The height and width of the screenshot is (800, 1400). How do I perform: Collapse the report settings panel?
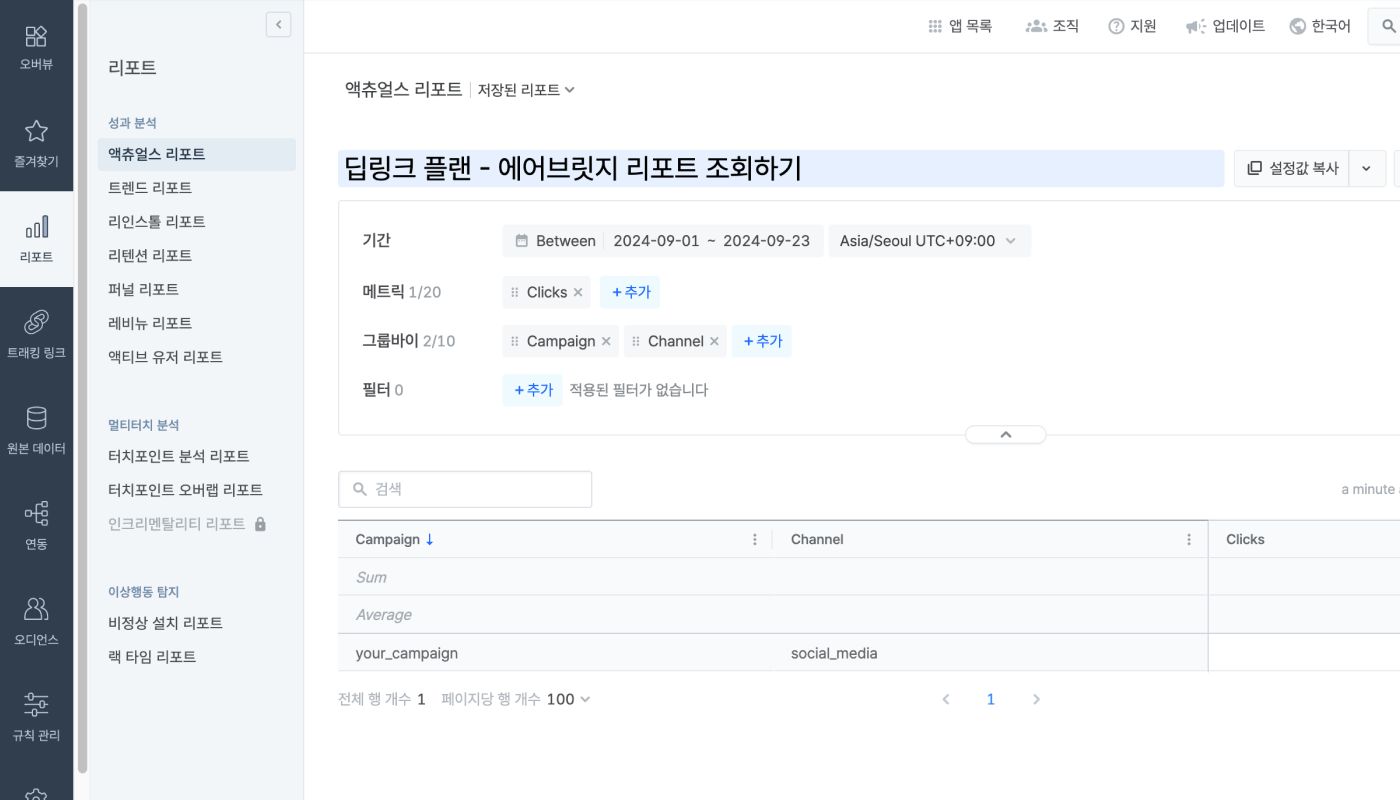tap(1006, 434)
